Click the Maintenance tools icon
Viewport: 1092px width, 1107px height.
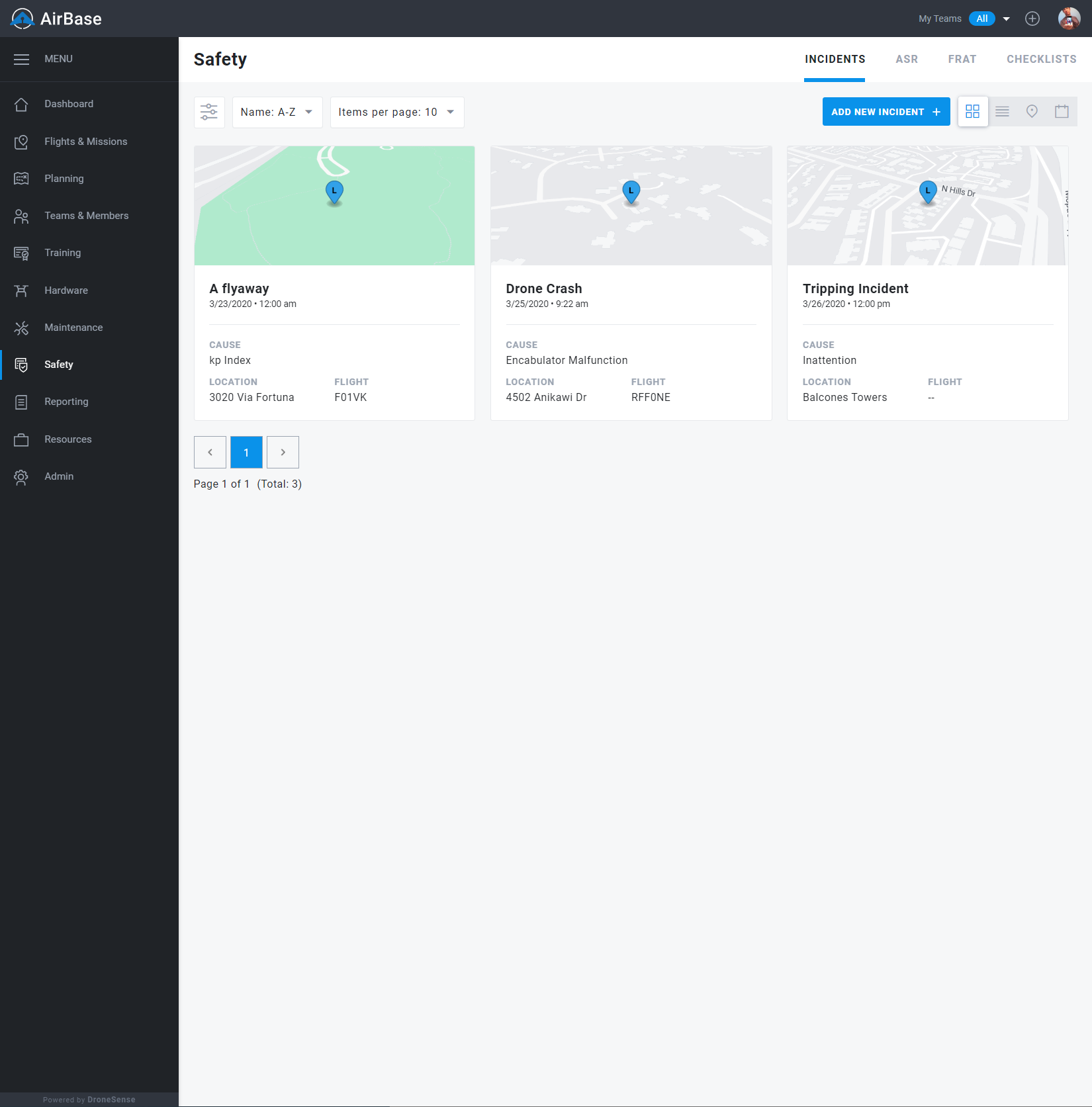(21, 328)
